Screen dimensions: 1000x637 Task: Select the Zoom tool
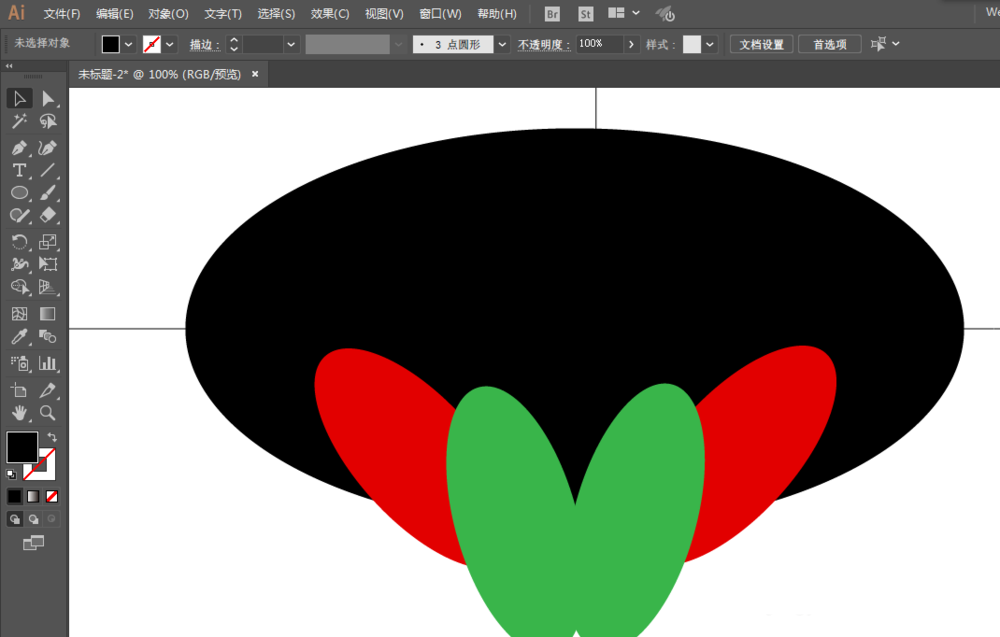click(x=48, y=413)
